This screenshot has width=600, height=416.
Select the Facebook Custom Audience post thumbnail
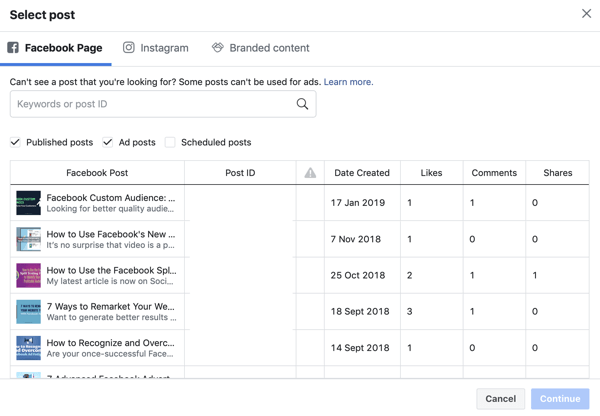[x=28, y=203]
